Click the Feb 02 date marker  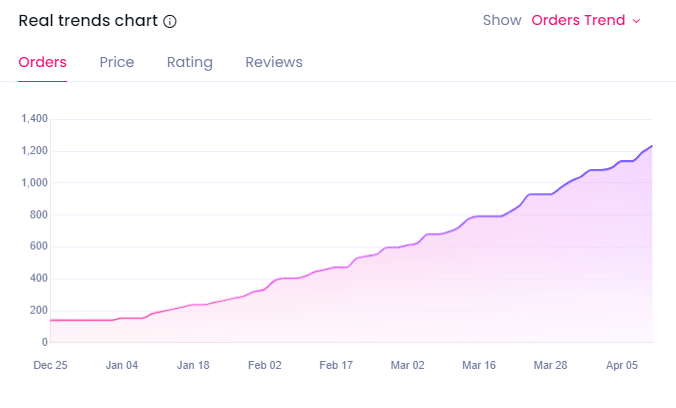265,366
